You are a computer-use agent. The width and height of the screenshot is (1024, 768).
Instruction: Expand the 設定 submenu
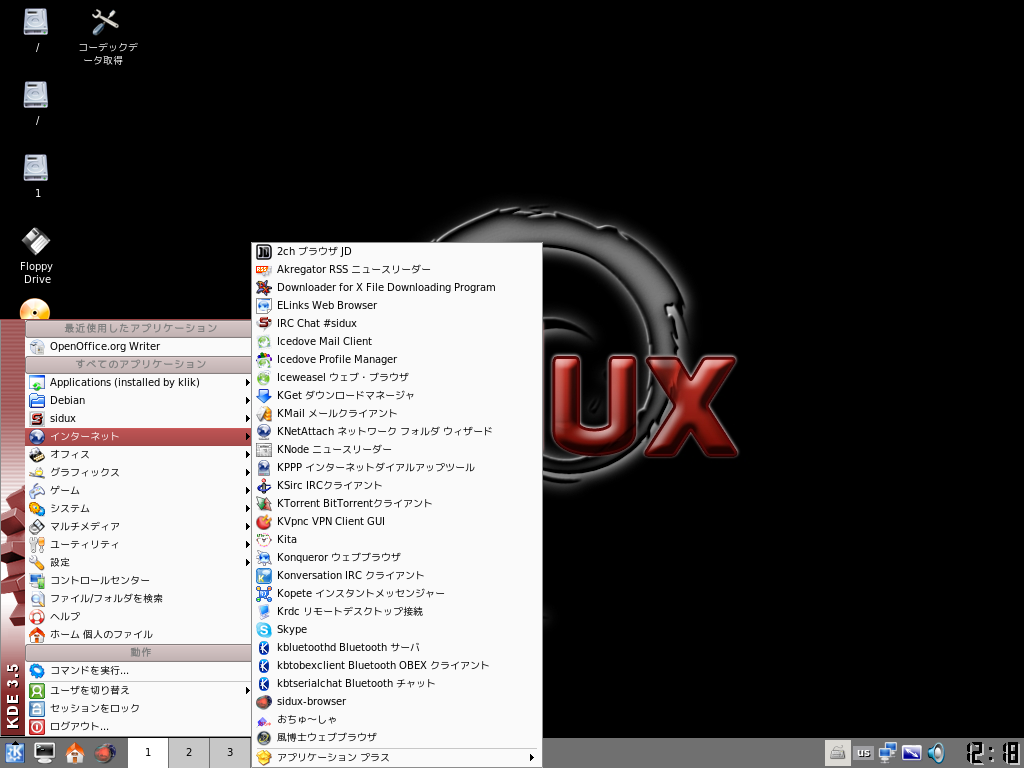(138, 562)
